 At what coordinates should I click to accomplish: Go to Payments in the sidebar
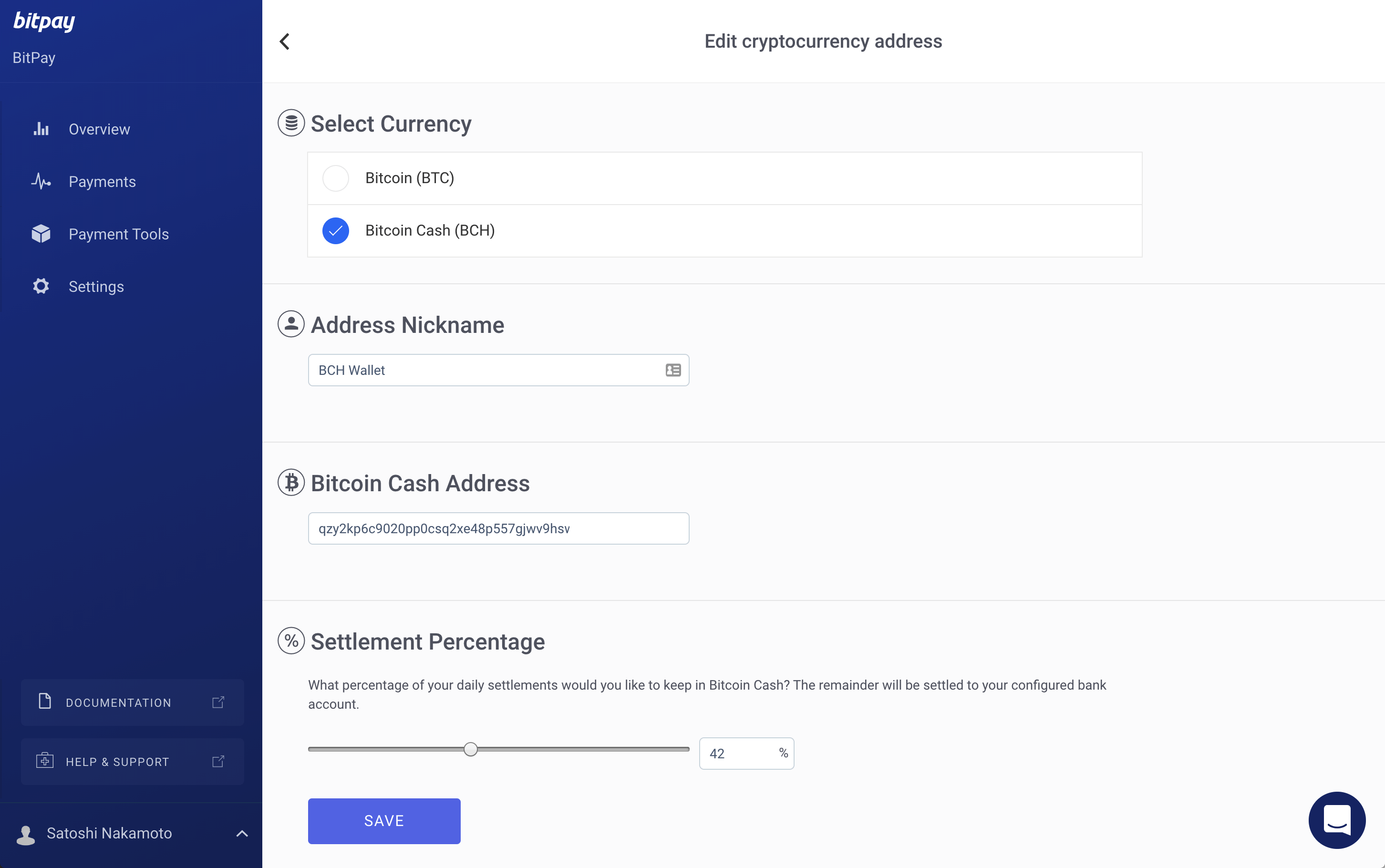click(102, 182)
